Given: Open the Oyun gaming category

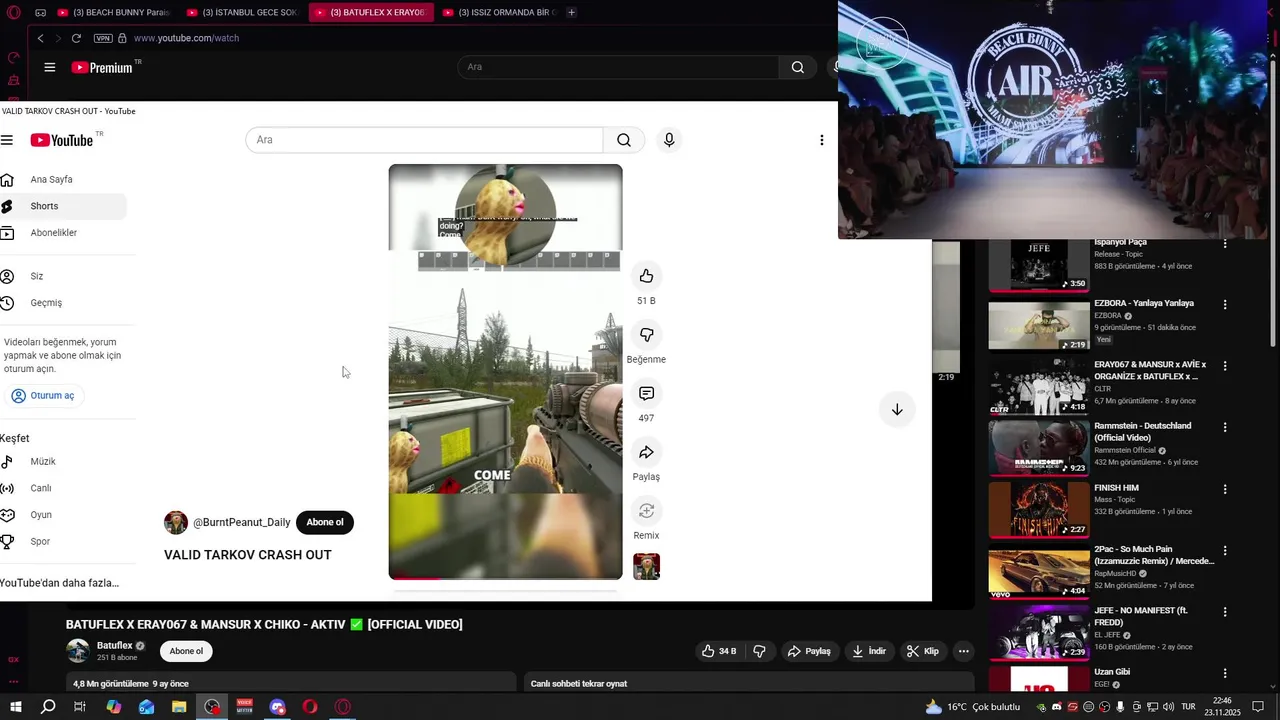Looking at the screenshot, I should pyautogui.click(x=62, y=515).
